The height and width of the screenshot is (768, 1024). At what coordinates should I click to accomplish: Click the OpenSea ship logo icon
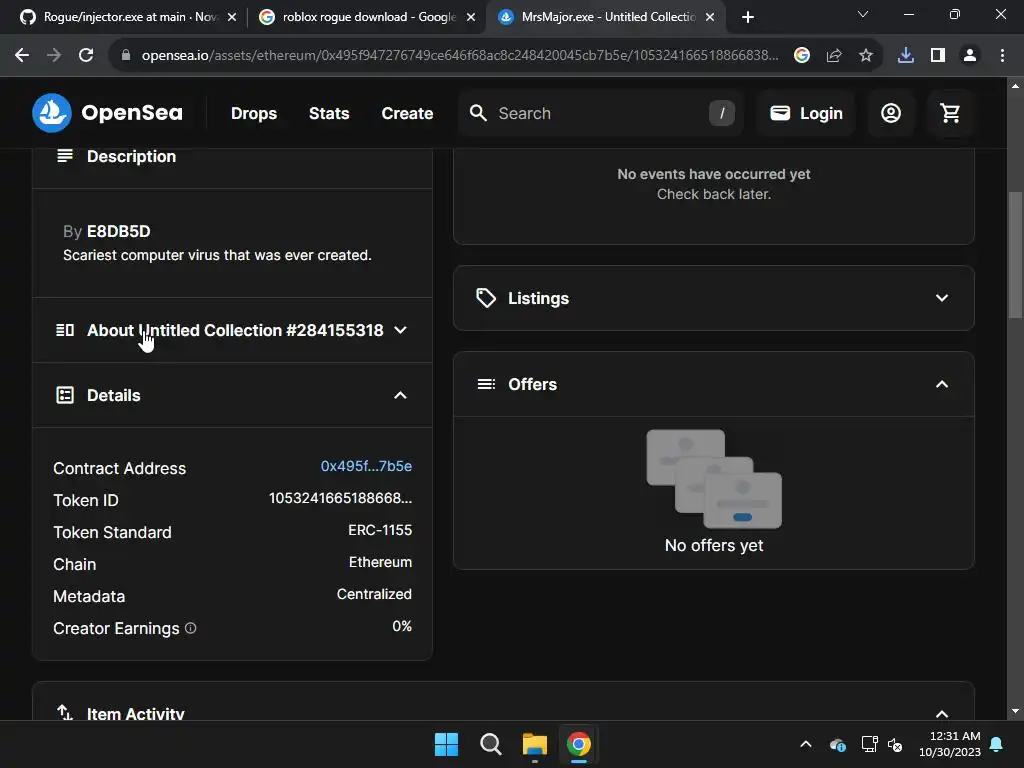52,113
